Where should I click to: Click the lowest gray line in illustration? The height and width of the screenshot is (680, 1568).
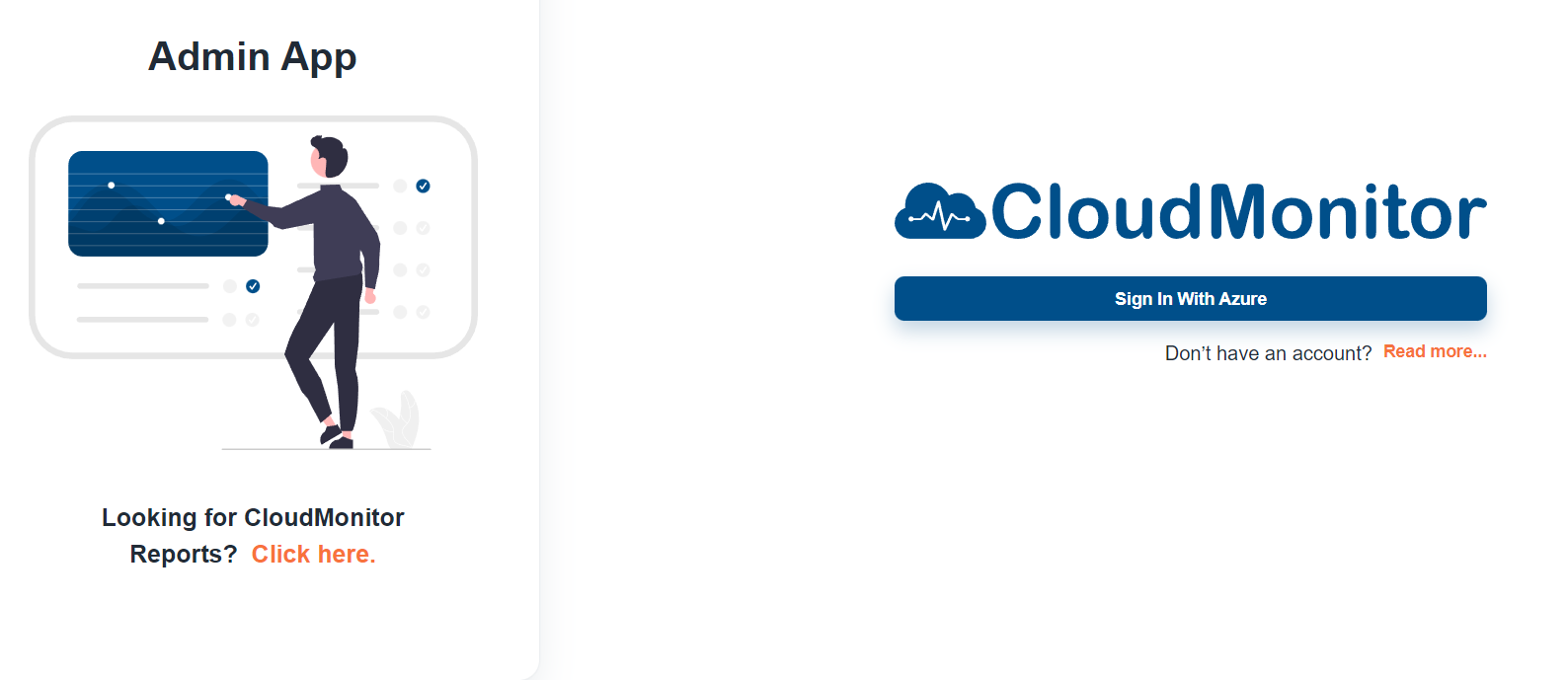pyautogui.click(x=143, y=320)
